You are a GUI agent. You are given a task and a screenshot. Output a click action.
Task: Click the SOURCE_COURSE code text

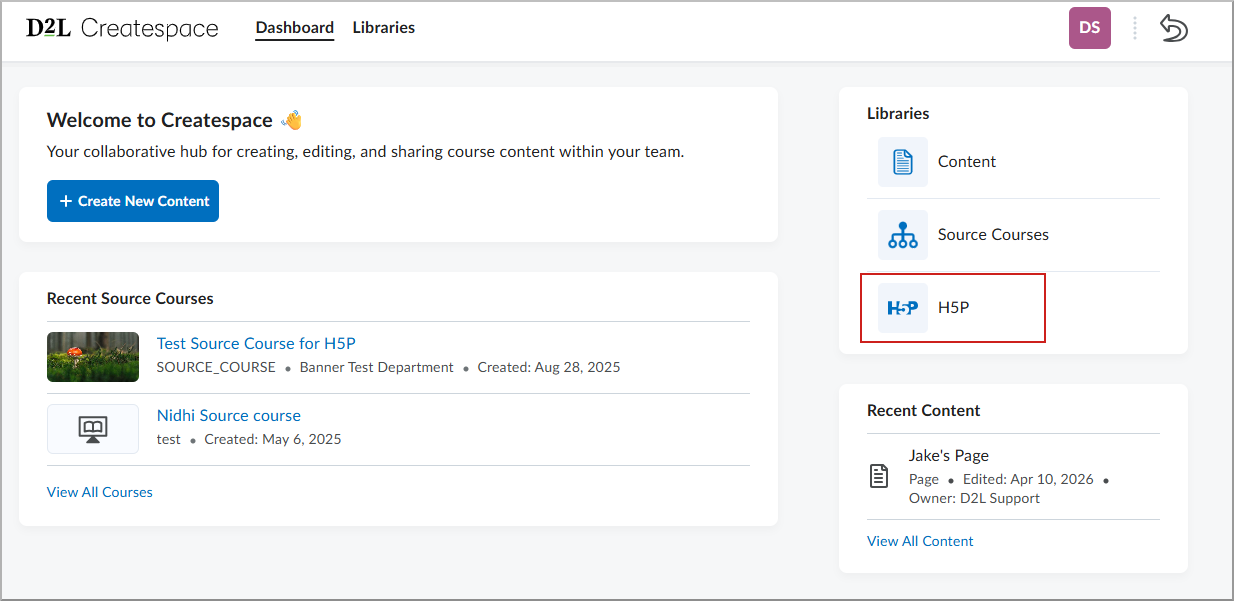216,367
